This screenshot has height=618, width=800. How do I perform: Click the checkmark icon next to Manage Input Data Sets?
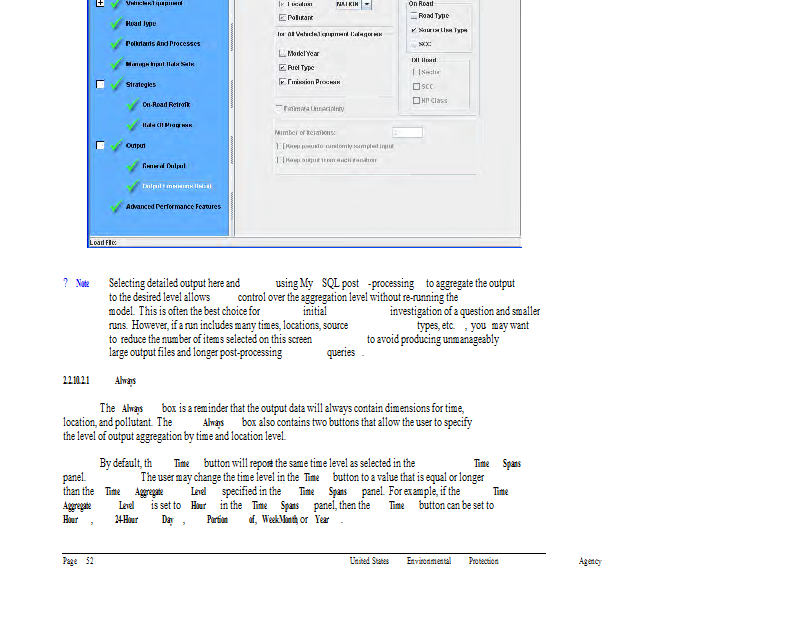116,64
